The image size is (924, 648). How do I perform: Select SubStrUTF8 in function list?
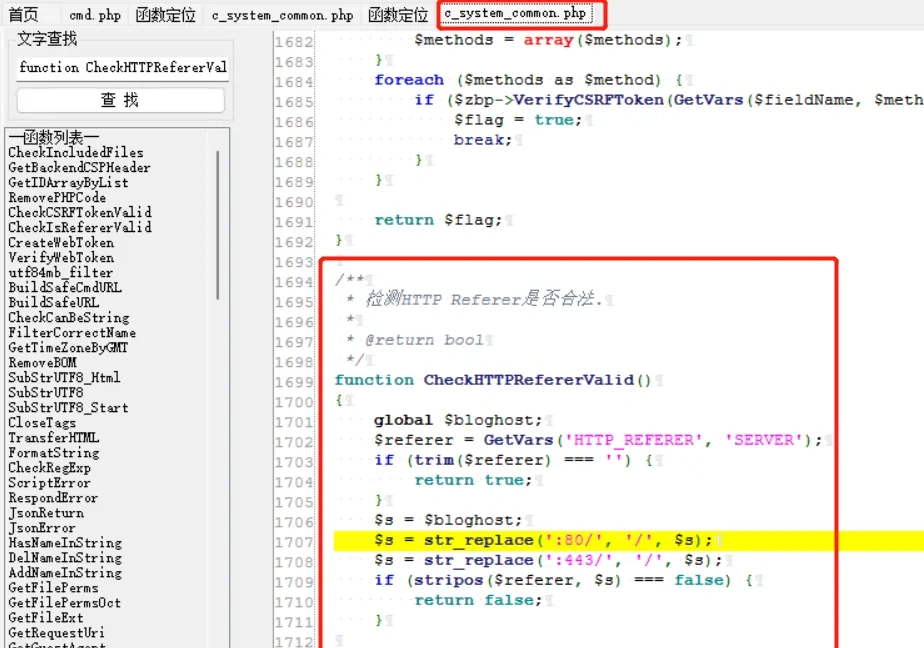point(45,392)
